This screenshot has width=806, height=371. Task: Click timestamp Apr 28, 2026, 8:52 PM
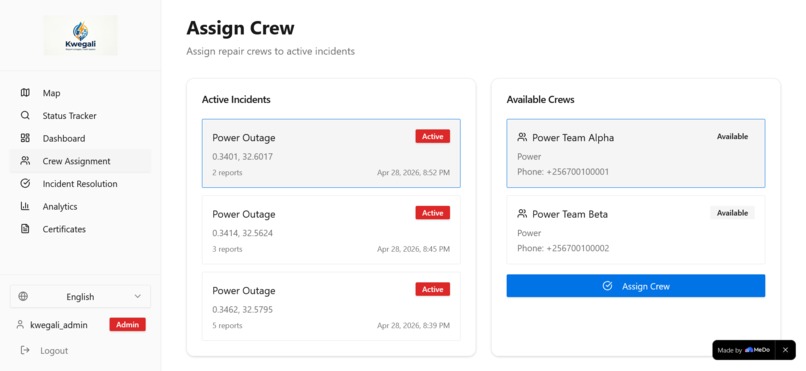(x=413, y=173)
